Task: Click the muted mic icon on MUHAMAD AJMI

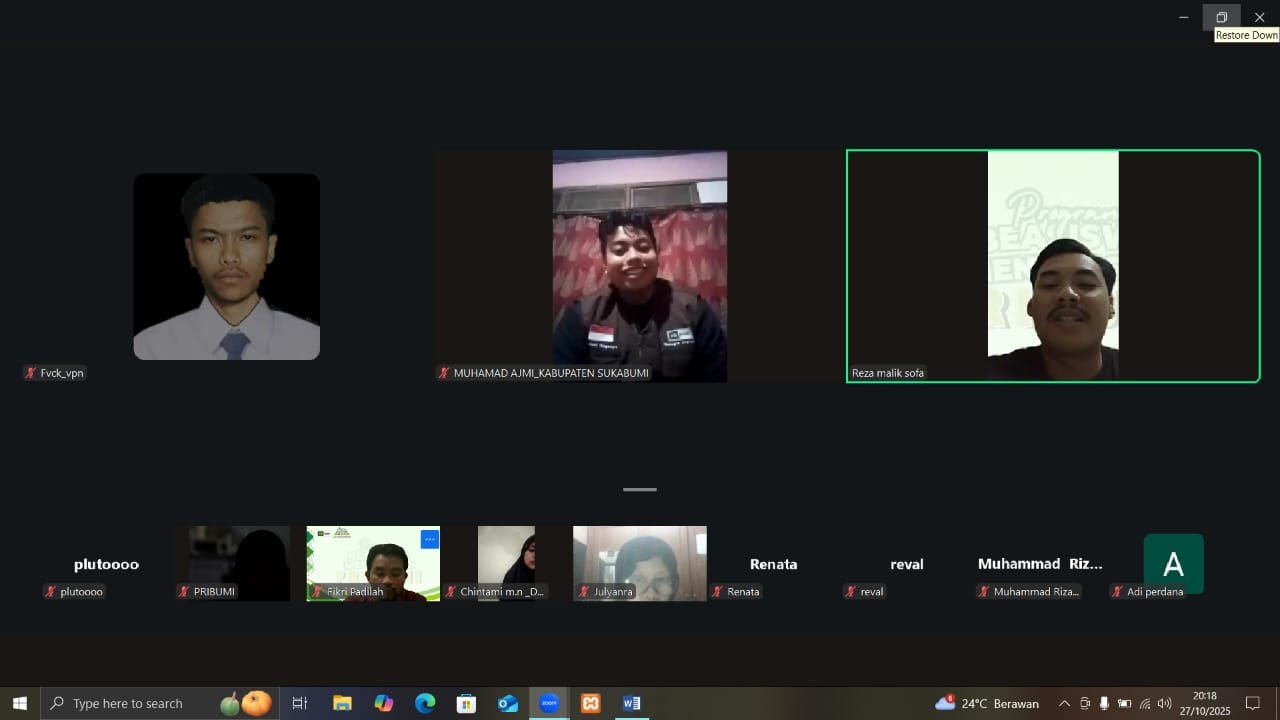Action: pyautogui.click(x=444, y=373)
